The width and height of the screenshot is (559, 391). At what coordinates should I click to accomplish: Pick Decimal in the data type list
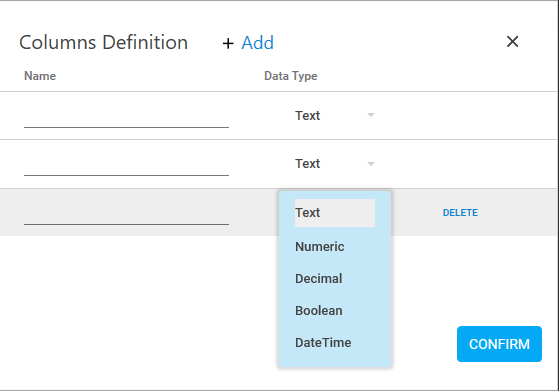(318, 278)
